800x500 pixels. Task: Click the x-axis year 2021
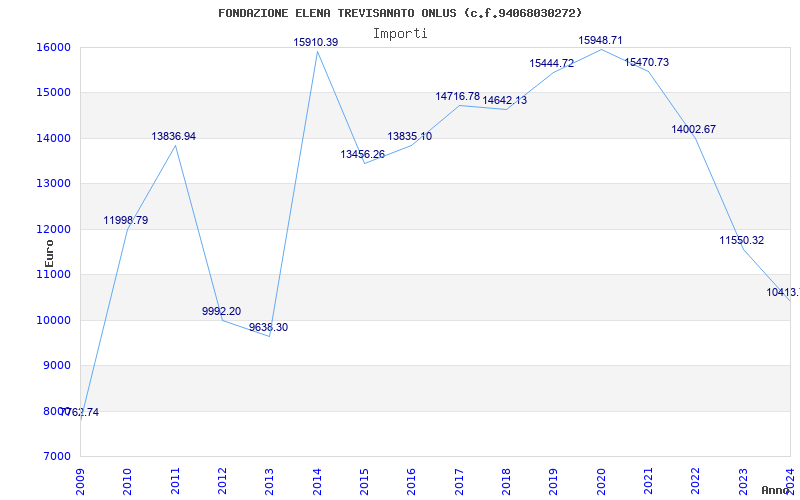[648, 482]
